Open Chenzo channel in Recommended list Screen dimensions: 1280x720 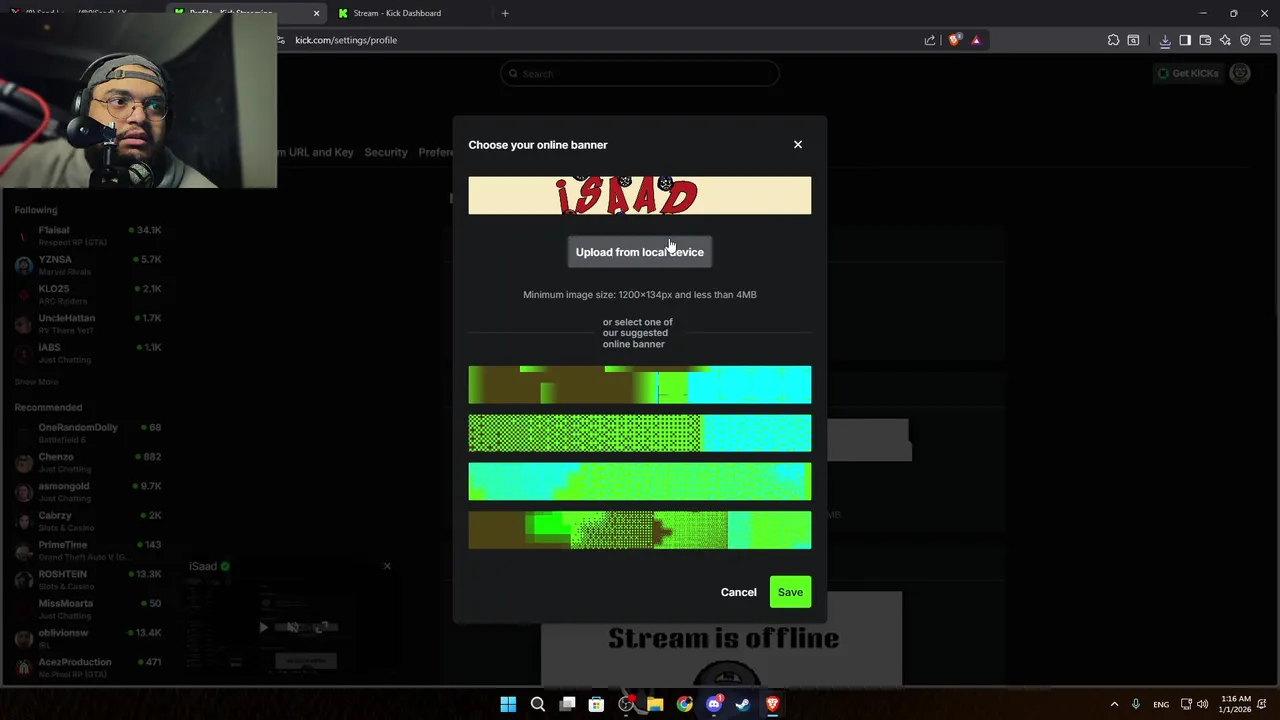[88, 462]
